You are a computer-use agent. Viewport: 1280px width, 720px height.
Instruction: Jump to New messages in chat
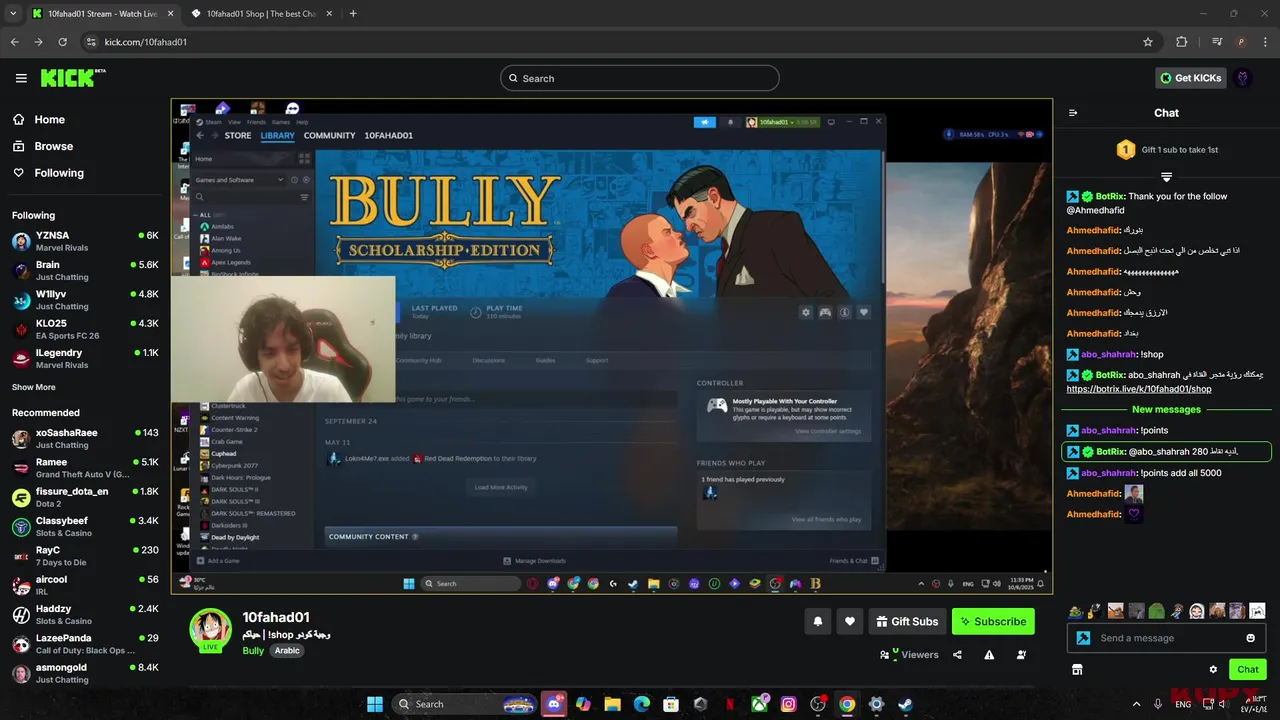pyautogui.click(x=1166, y=409)
